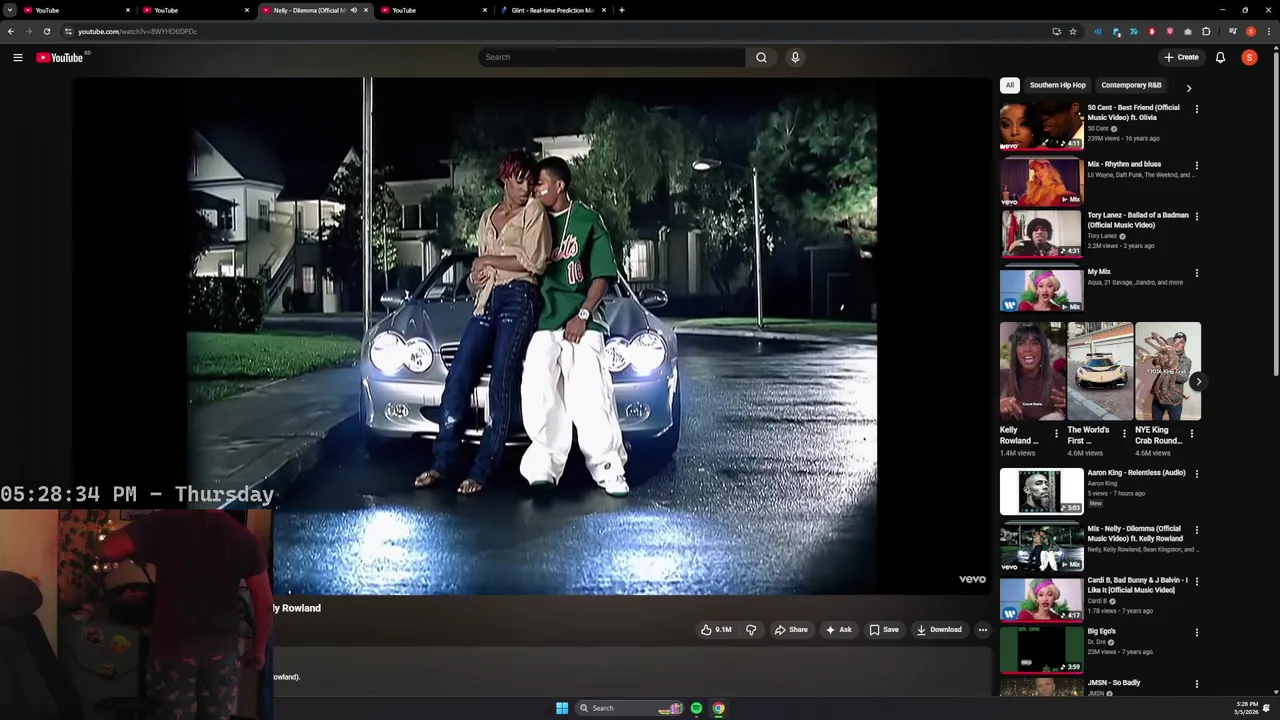Open the My Mix playlist thumbnail
Viewport: 1280px width, 720px height.
coord(1041,289)
